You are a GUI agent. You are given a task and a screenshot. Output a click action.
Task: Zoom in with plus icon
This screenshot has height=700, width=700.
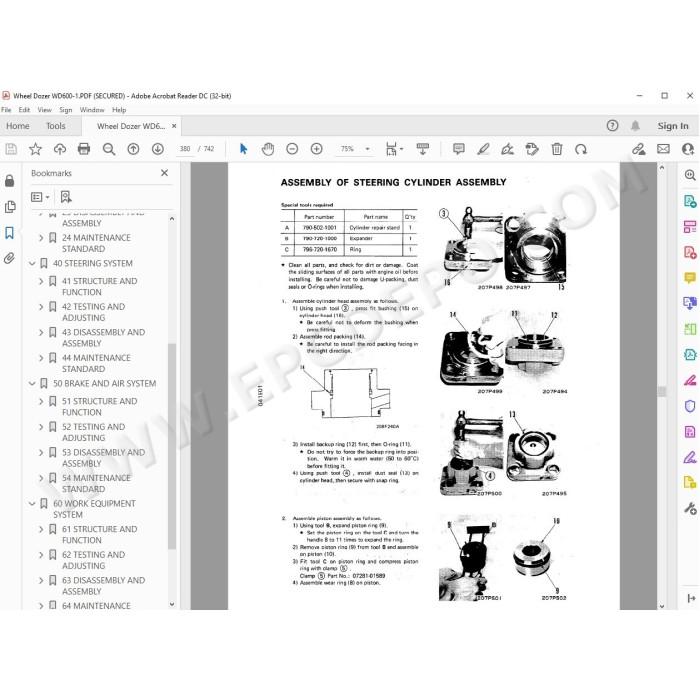(x=317, y=149)
